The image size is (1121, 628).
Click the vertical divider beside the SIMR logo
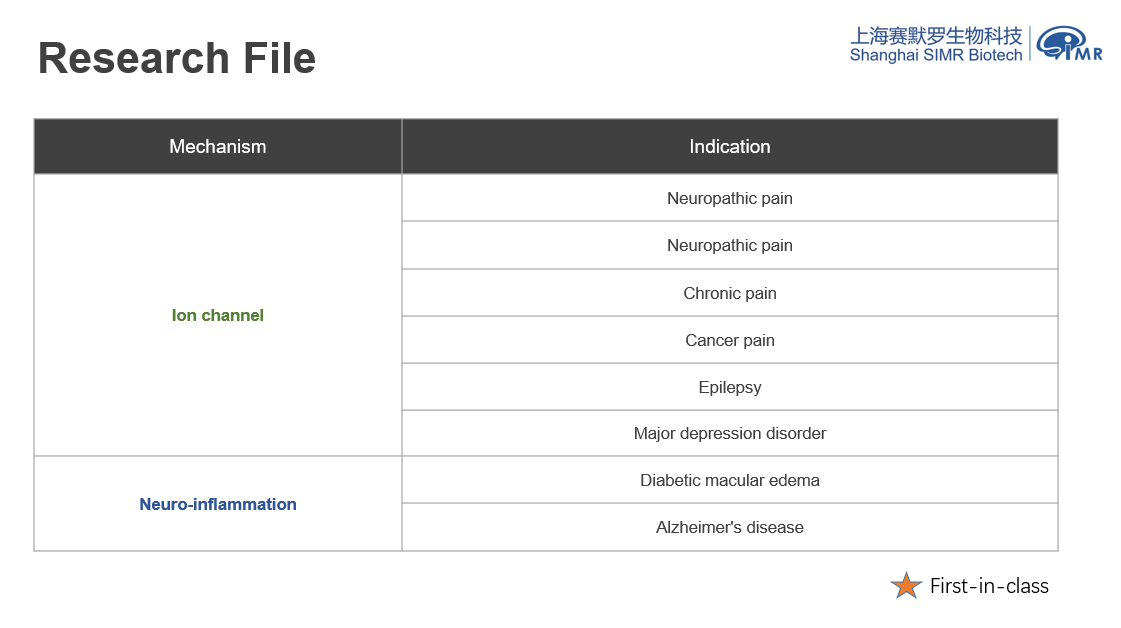click(1030, 43)
